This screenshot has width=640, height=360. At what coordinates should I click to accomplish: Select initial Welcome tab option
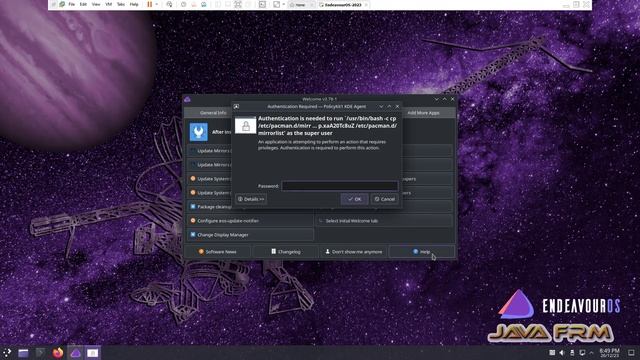384,221
